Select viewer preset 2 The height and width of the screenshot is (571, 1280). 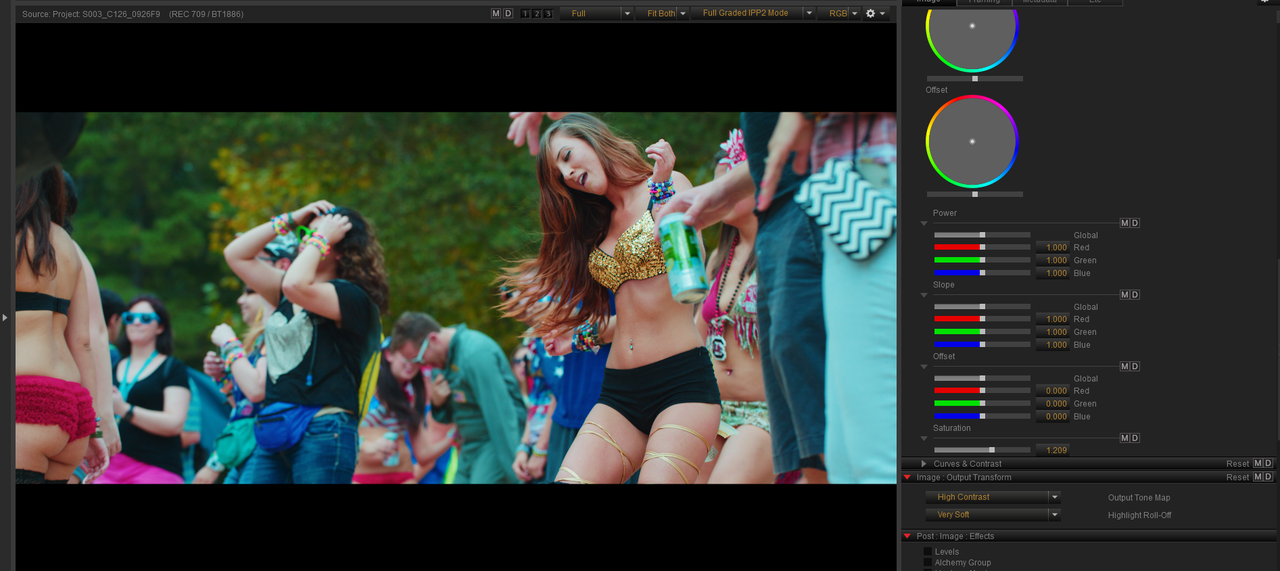[536, 13]
